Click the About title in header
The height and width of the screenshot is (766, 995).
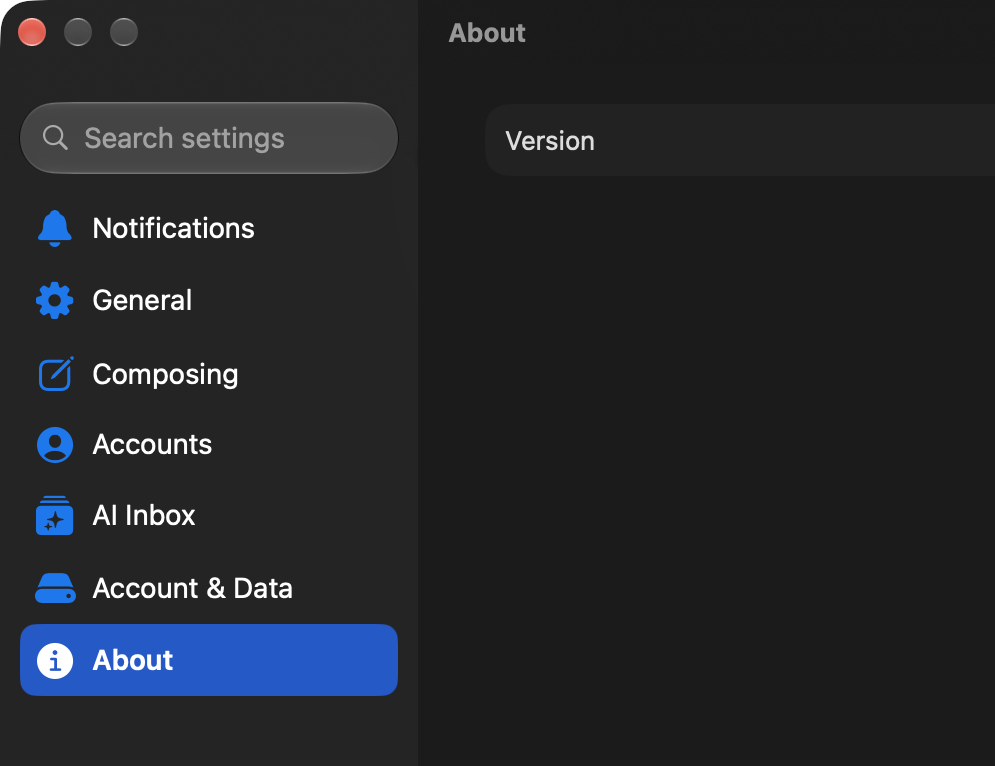click(x=487, y=33)
